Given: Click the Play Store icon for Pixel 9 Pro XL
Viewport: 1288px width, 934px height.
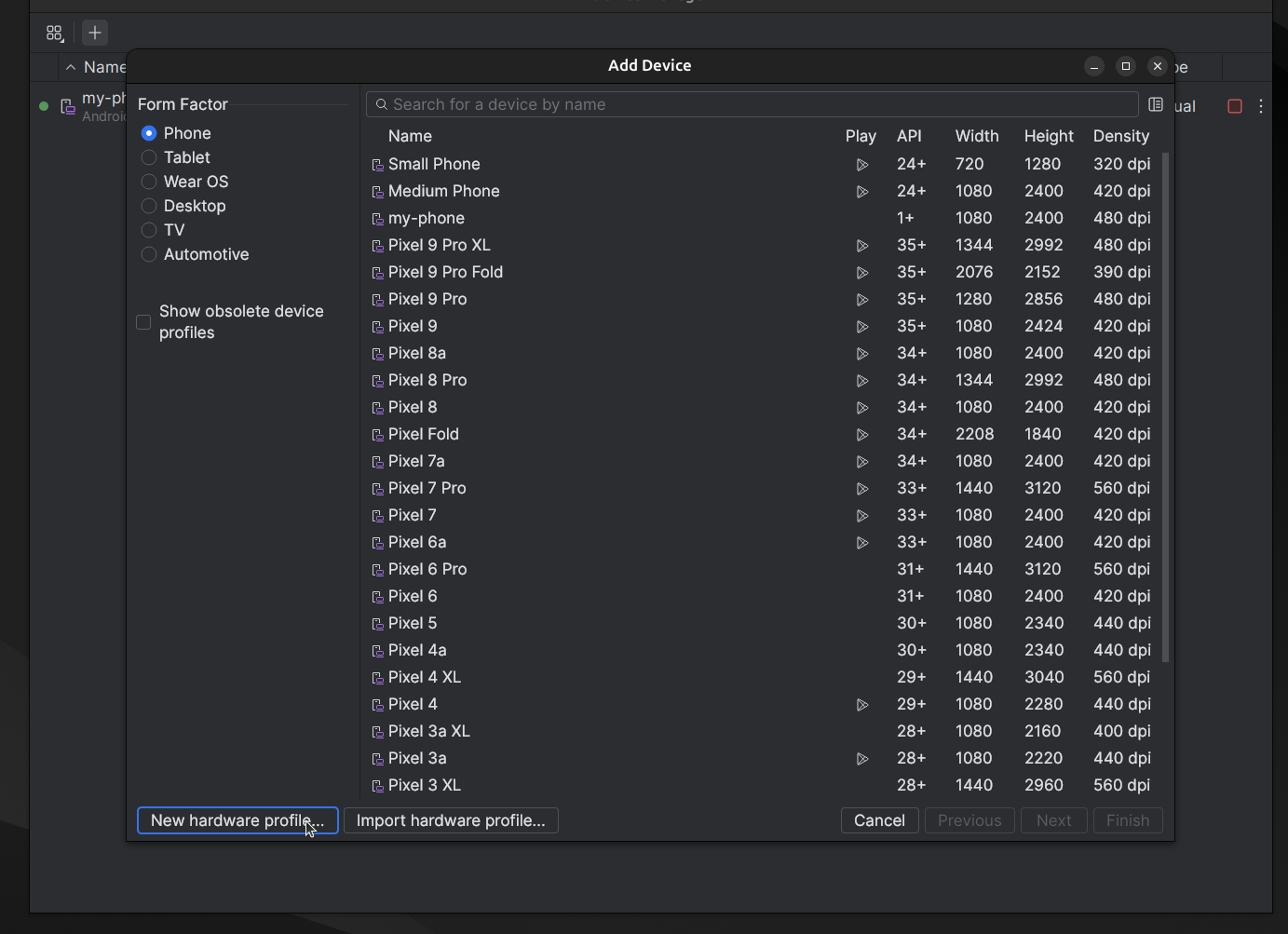Looking at the screenshot, I should click(x=862, y=246).
